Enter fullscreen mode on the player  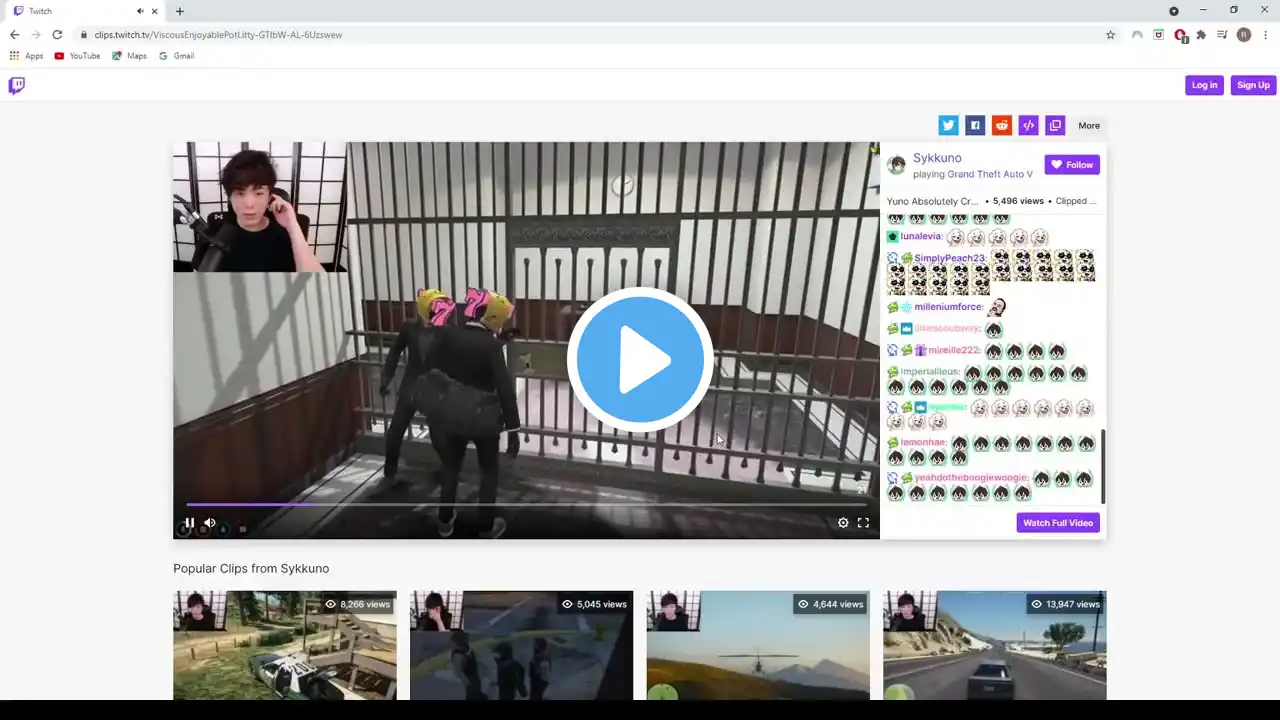click(863, 522)
